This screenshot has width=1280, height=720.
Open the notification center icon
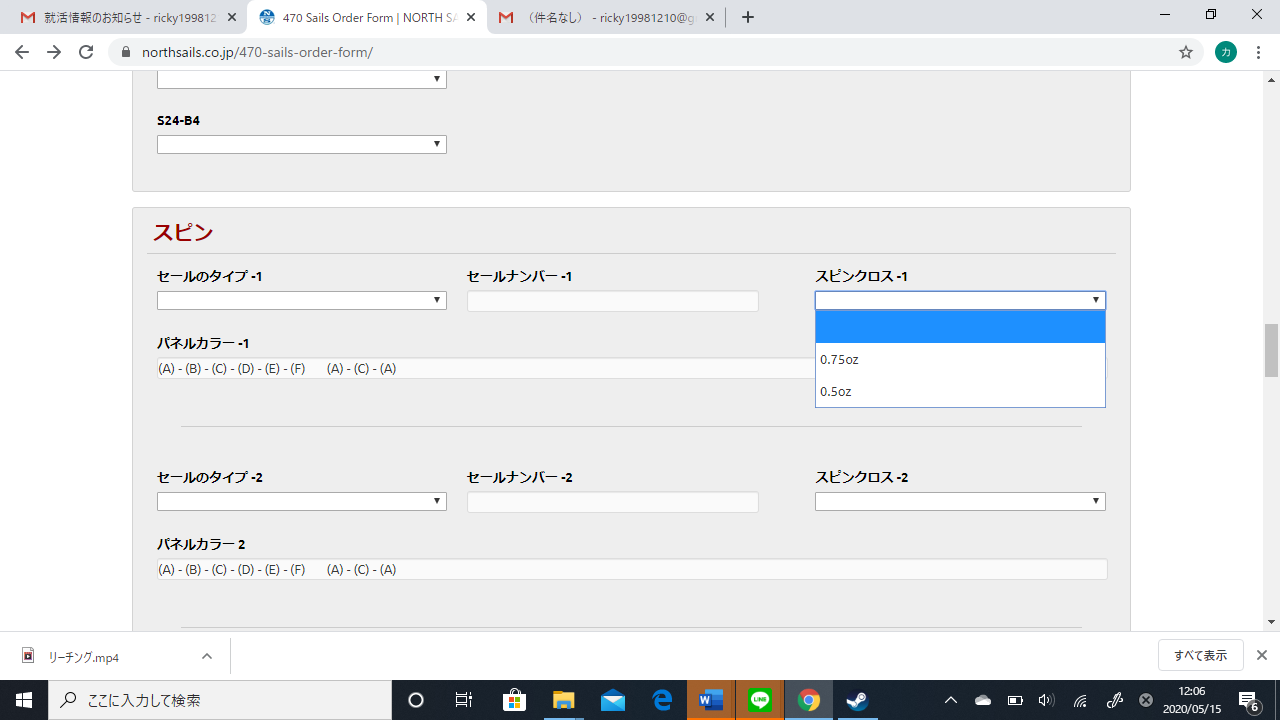pos(1249,700)
